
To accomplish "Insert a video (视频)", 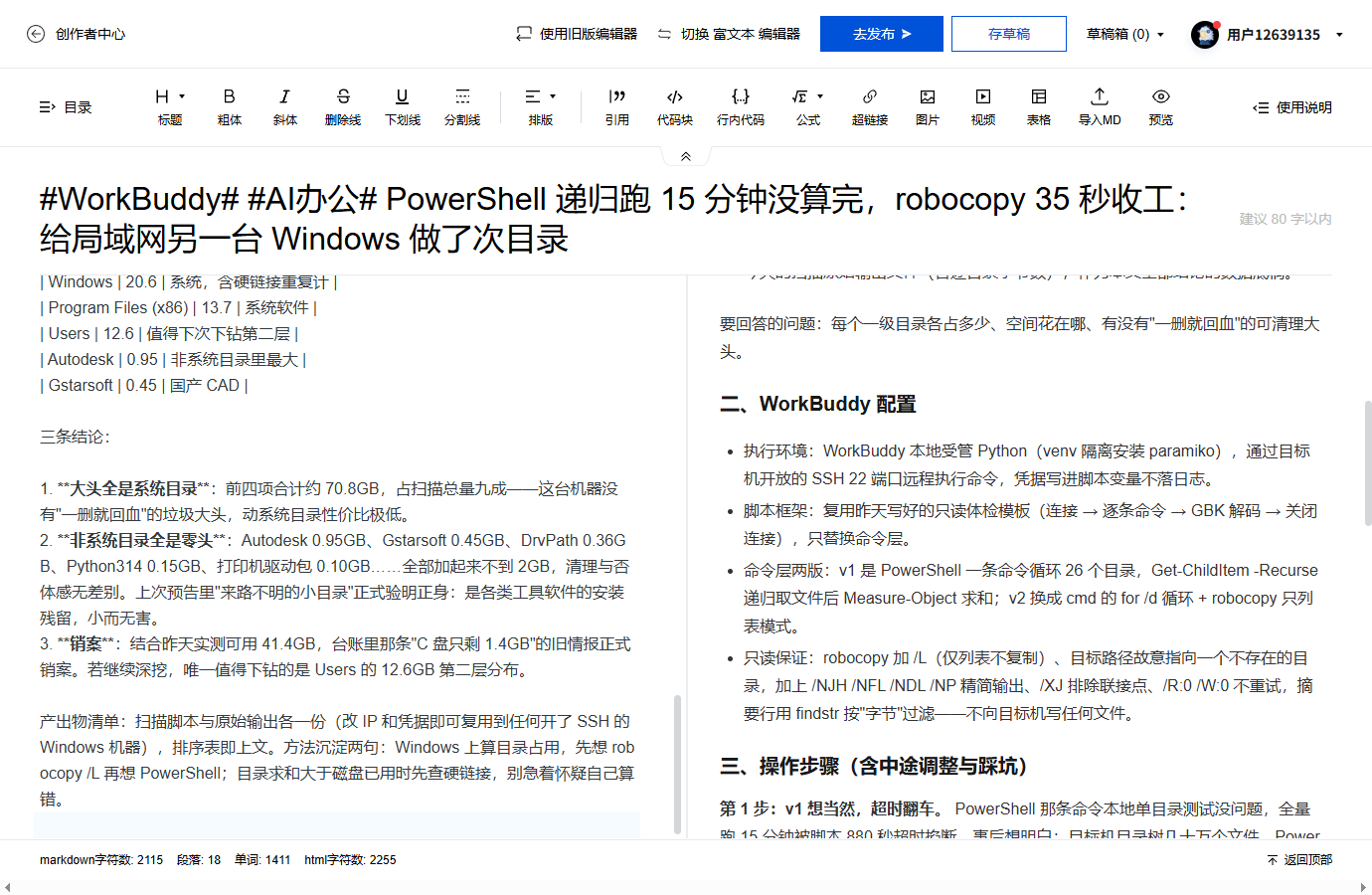I will (983, 107).
